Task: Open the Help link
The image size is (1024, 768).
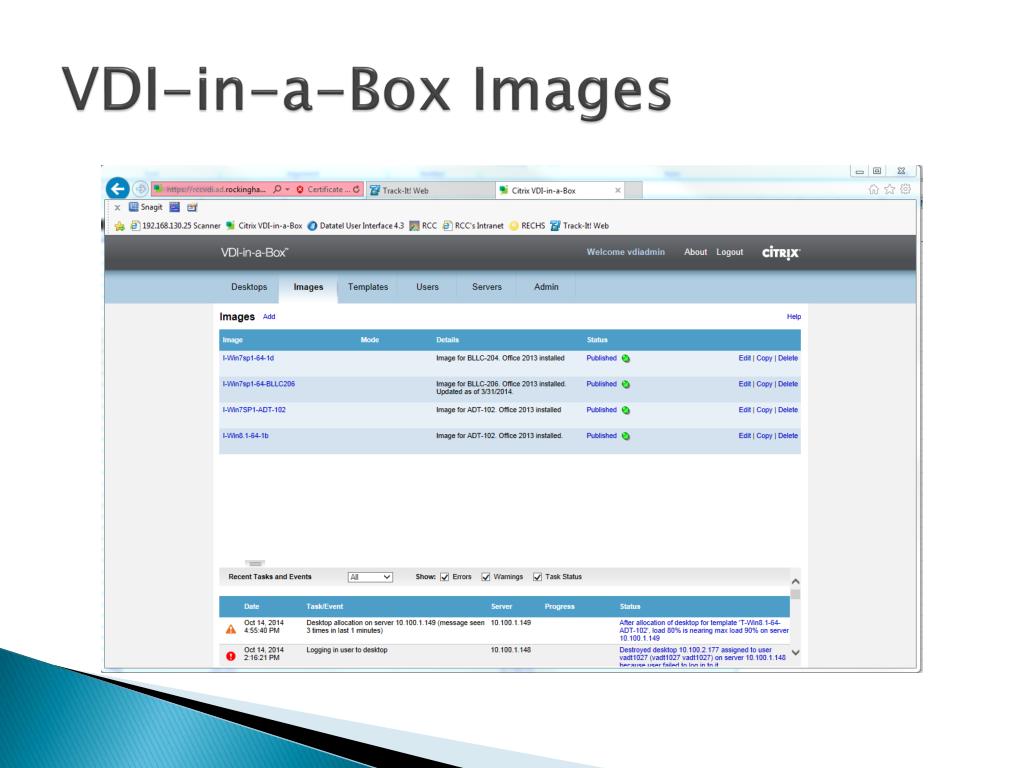Action: pyautogui.click(x=794, y=317)
